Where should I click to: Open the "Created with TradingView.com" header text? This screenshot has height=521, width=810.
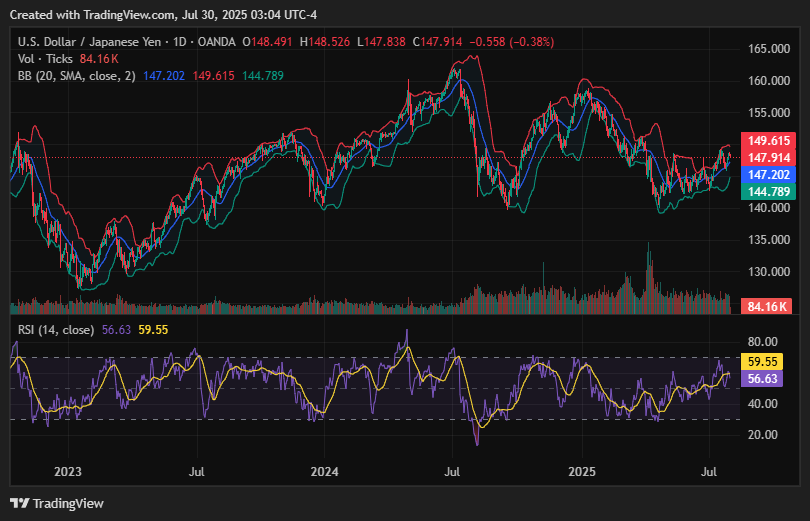pyautogui.click(x=160, y=12)
